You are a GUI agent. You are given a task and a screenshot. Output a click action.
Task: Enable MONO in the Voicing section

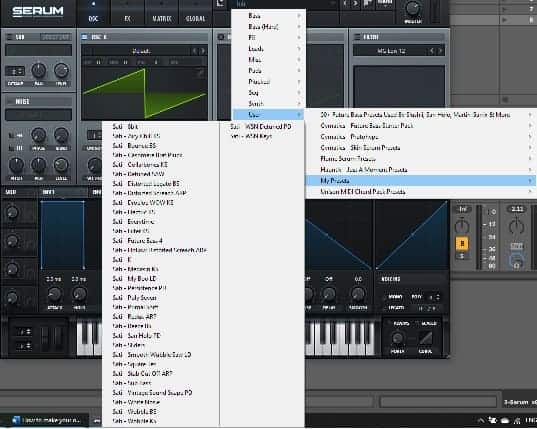click(396, 297)
